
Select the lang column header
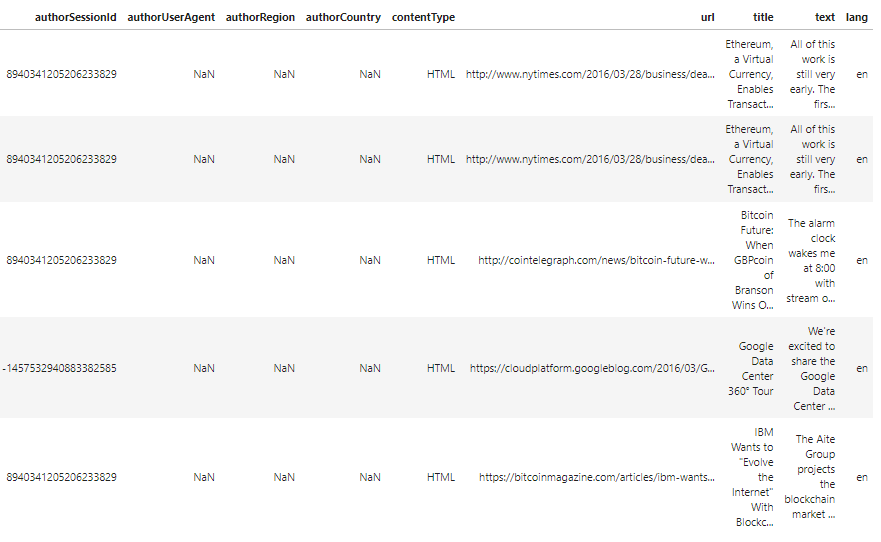pos(856,17)
